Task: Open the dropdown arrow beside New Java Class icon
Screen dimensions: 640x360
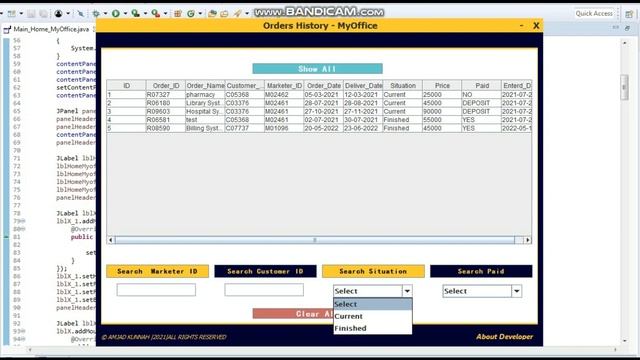Action: tap(200, 13)
